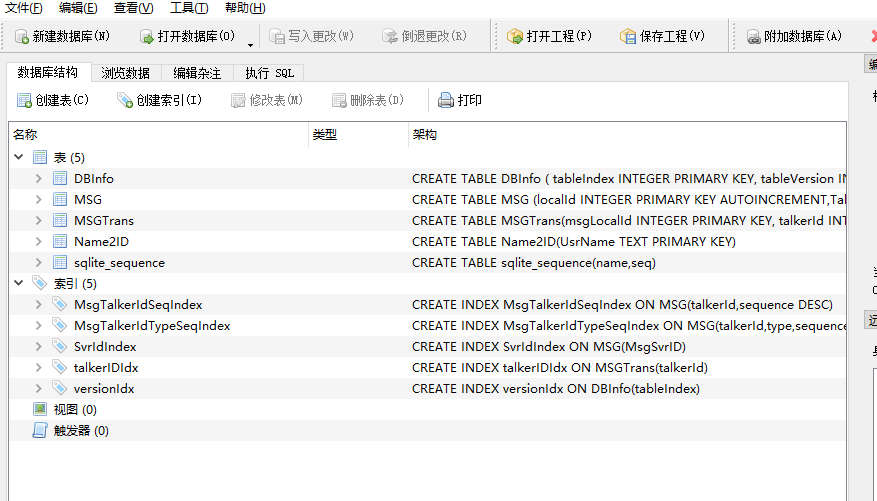Viewport: 877px width, 501px height.
Task: Expand the MSG table row
Action: pos(39,199)
